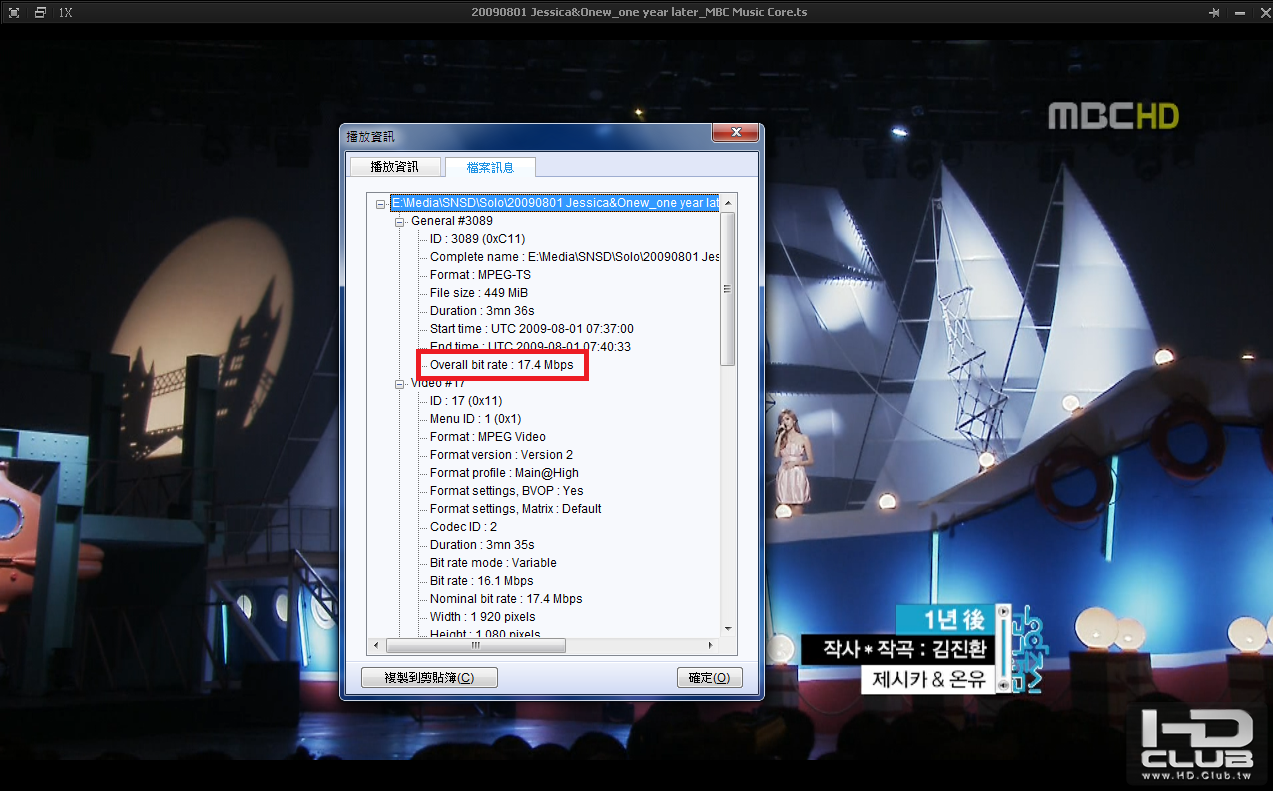This screenshot has height=791, width=1273.
Task: Select the "File size : 449 MiB" row
Action: coord(479,293)
